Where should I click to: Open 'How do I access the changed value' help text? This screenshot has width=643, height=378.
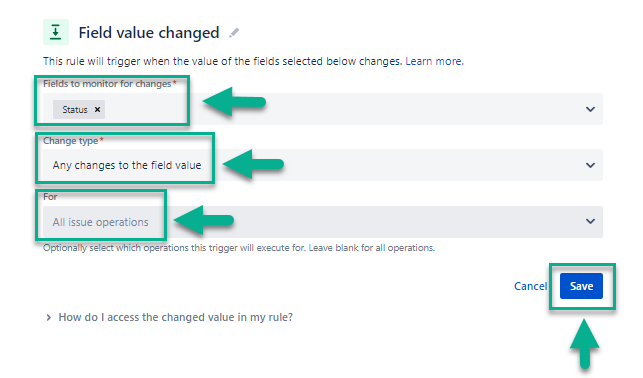176,317
